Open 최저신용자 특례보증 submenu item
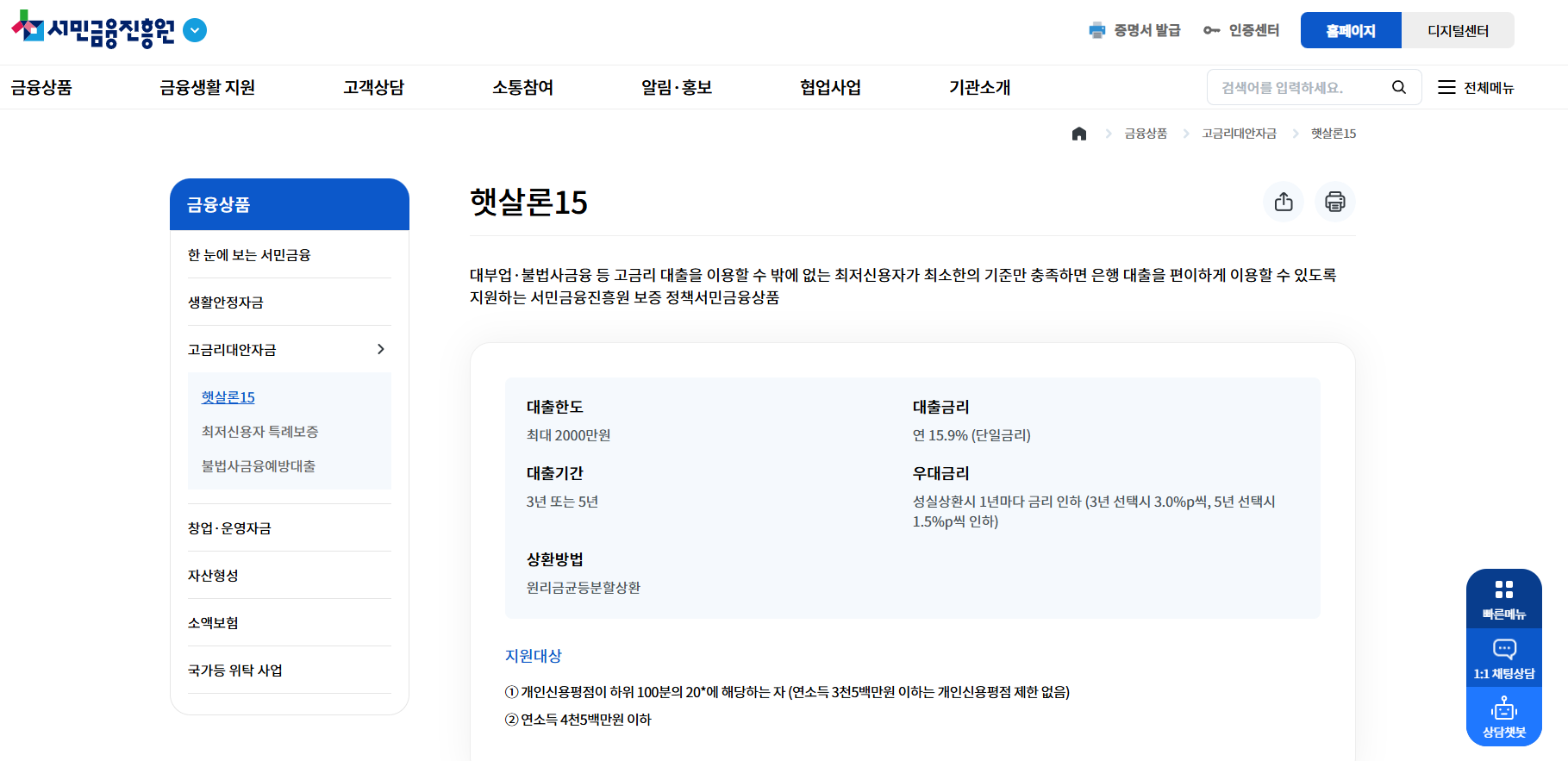Screen dimensions: 1568x761 [x=260, y=432]
